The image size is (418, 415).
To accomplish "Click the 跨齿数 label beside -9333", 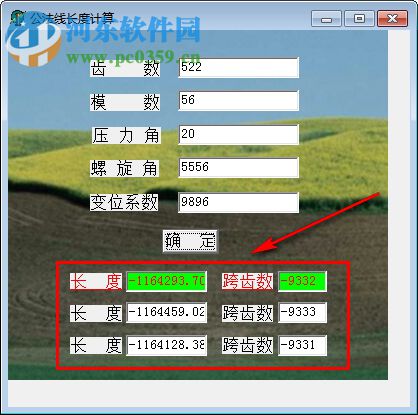I will pos(247,313).
